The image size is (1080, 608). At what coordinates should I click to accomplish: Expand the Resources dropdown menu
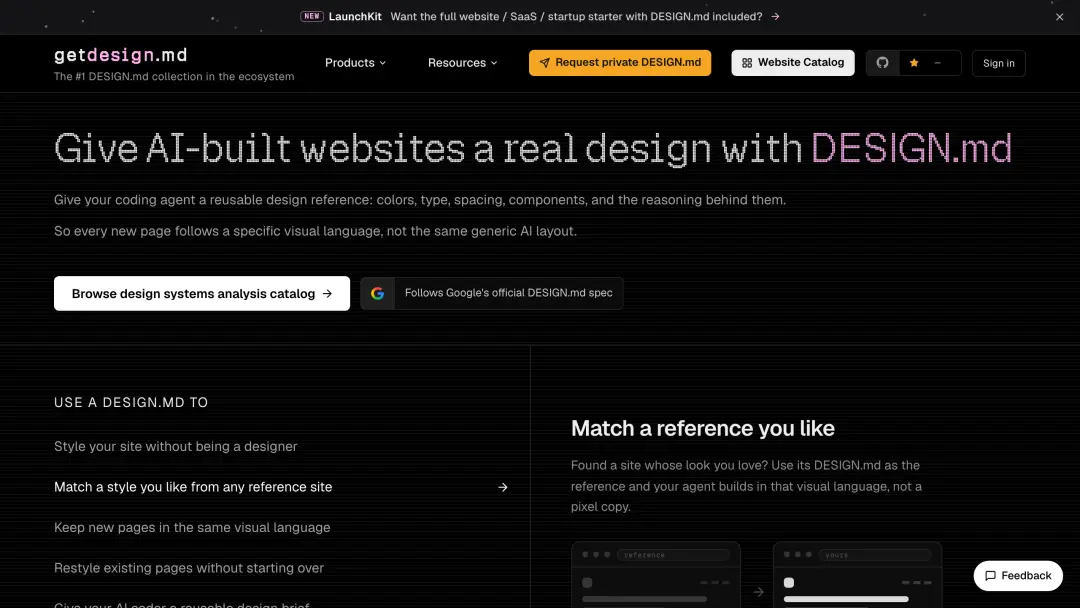pos(462,63)
